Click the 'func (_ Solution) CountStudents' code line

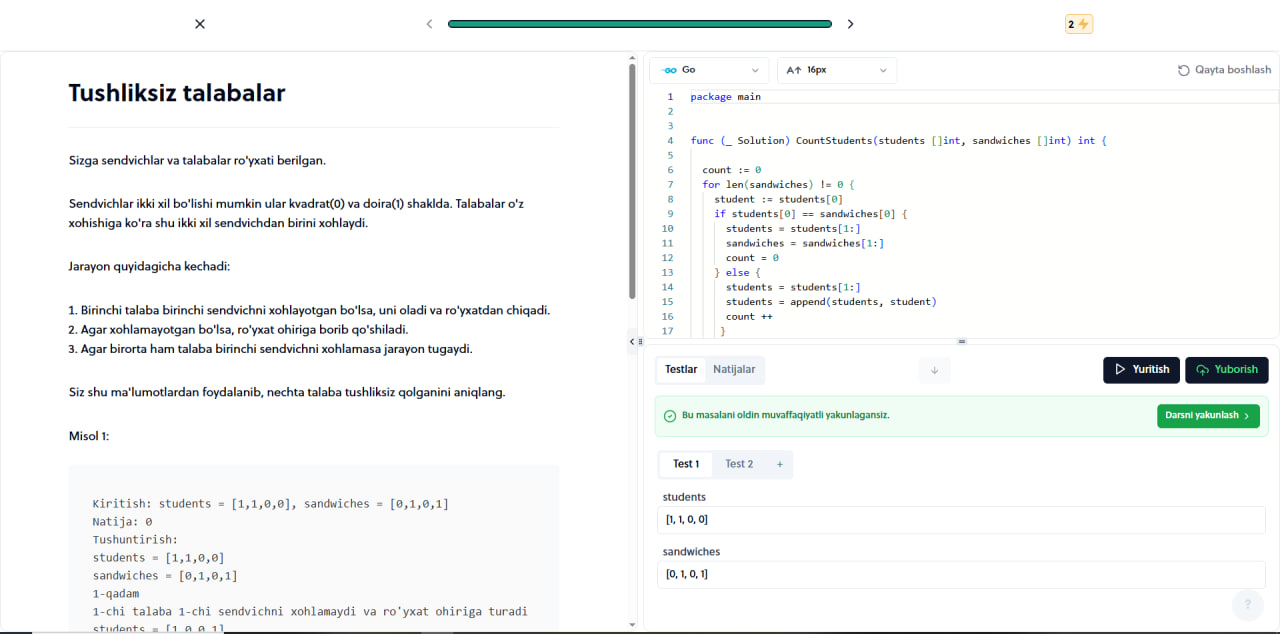click(898, 141)
